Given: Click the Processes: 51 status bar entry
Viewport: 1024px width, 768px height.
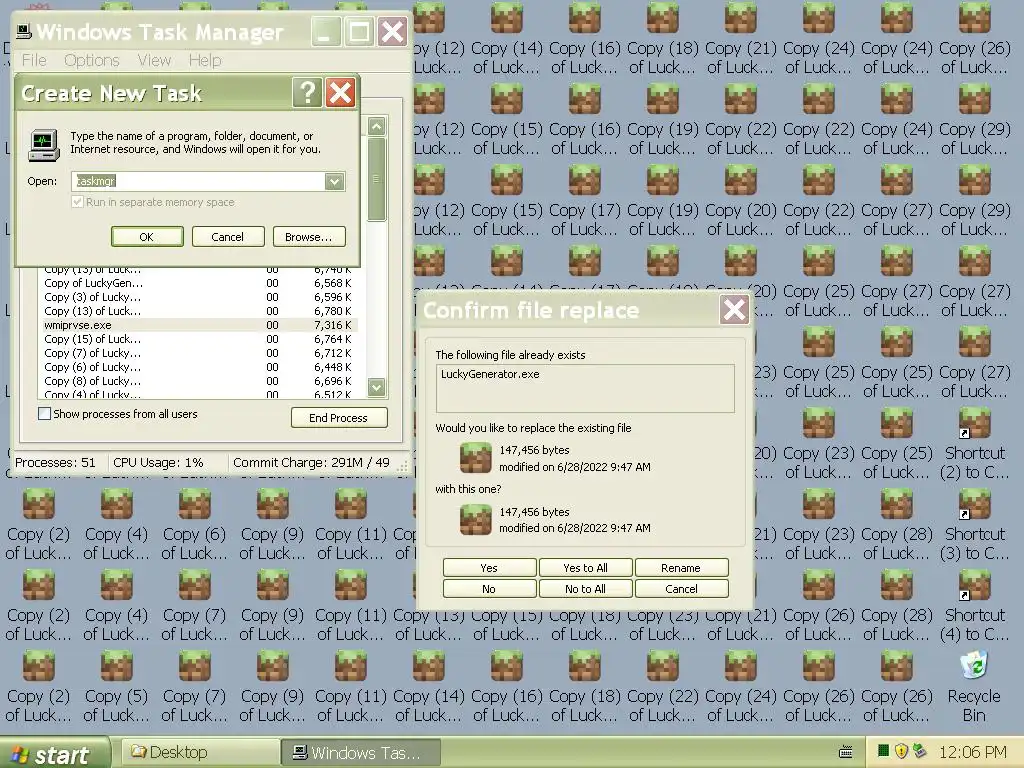Looking at the screenshot, I should (56, 462).
